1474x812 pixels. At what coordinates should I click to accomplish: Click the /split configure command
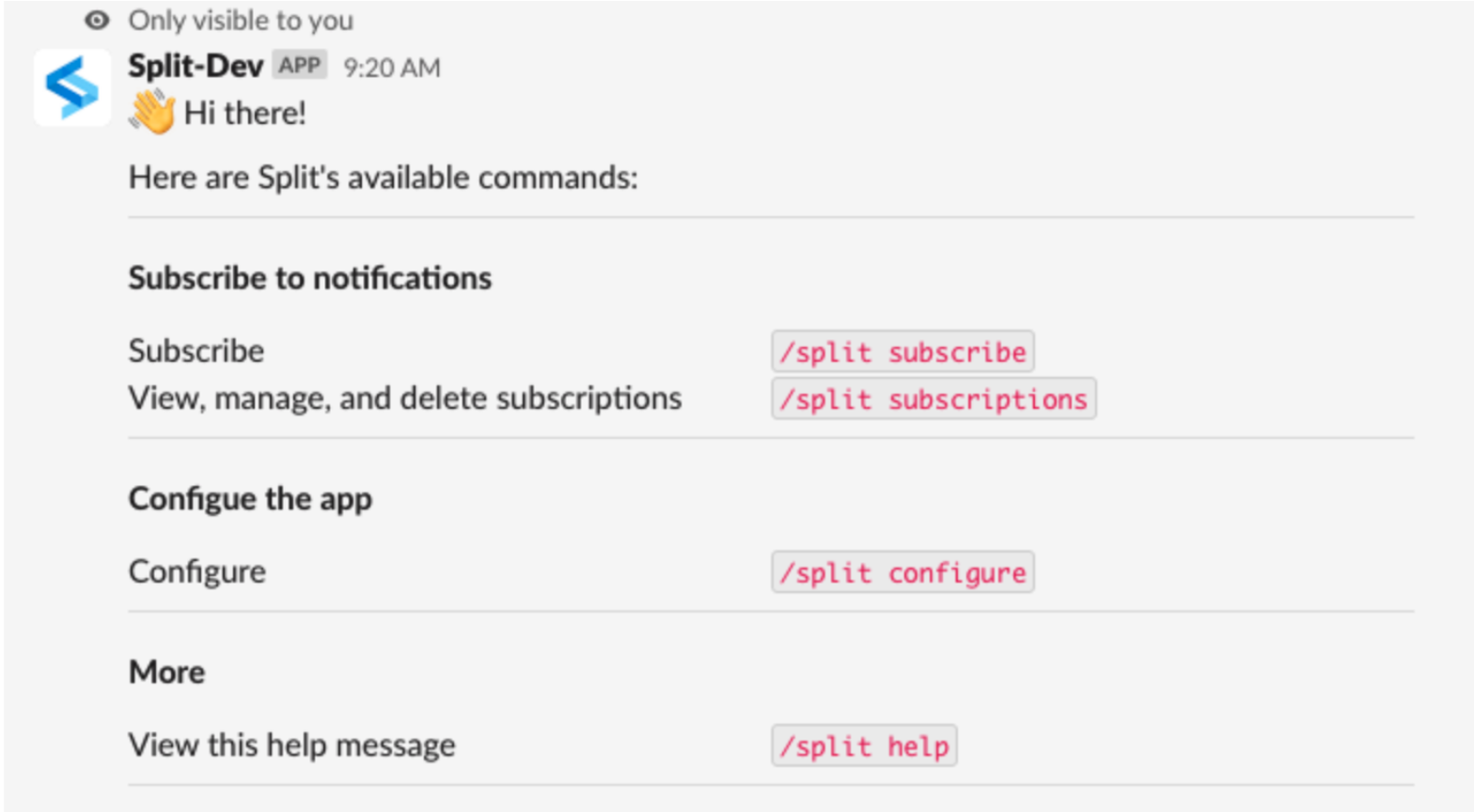point(902,572)
